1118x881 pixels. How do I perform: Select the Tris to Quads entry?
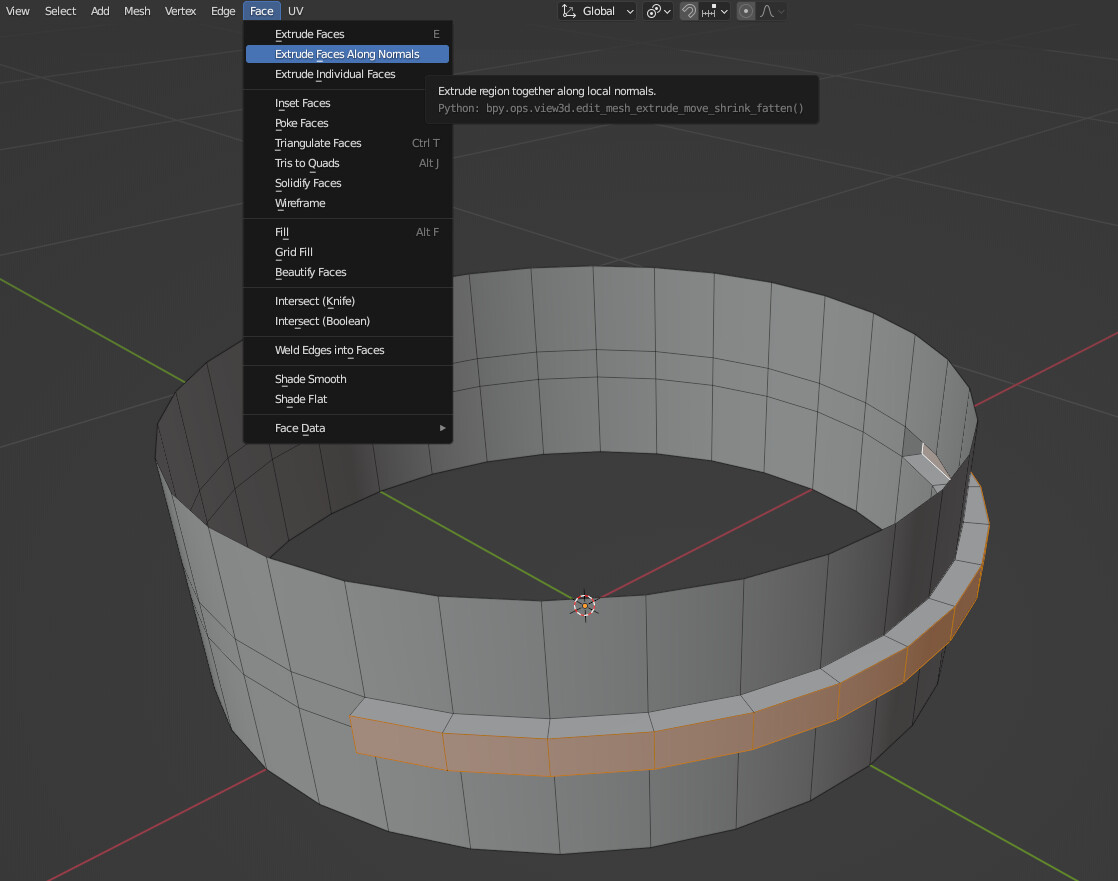click(x=307, y=163)
